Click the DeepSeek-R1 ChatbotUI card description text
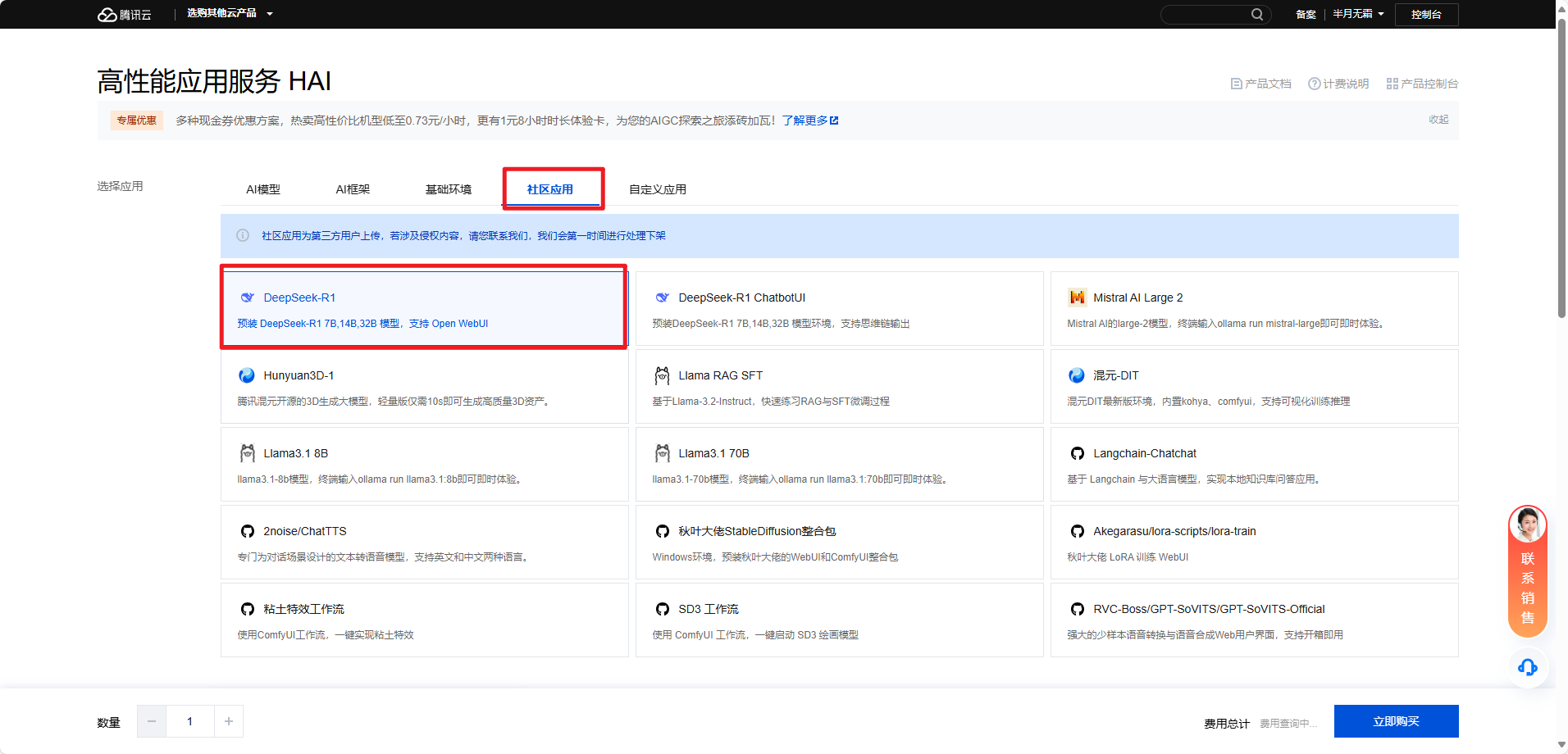The height and width of the screenshot is (754, 1568). (781, 324)
